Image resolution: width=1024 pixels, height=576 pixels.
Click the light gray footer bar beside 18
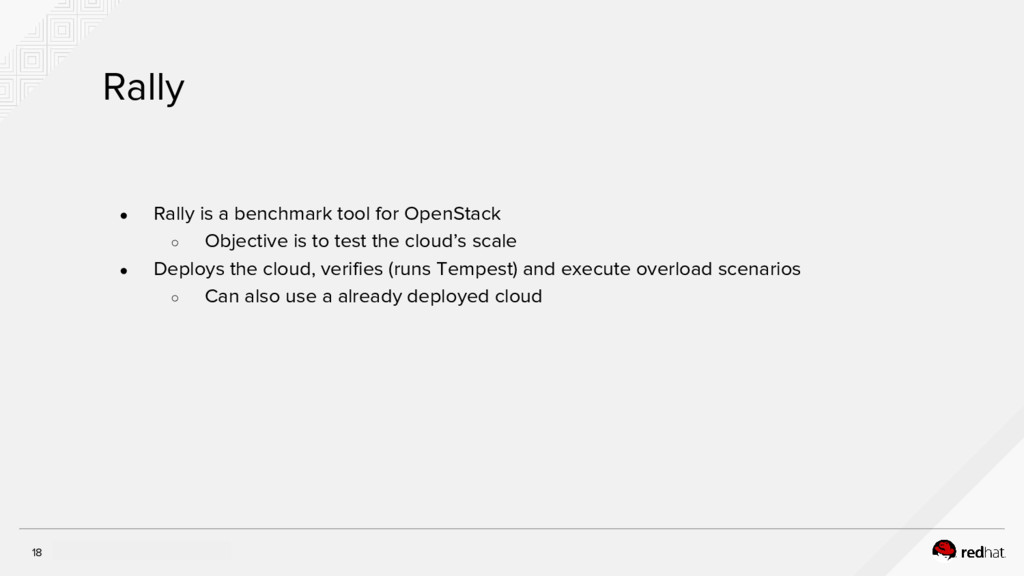[x=140, y=551]
